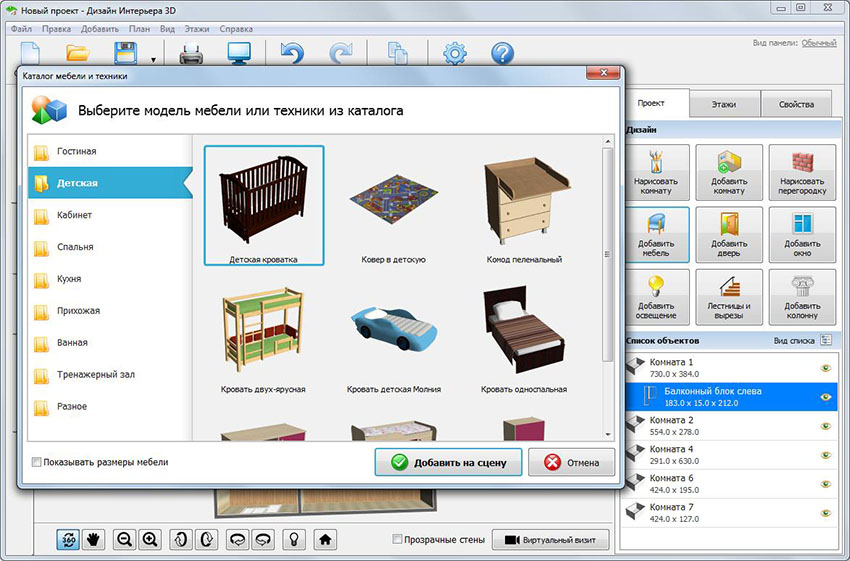
Task: Click 'Добавить освещение' lightbulb icon
Action: click(x=655, y=297)
